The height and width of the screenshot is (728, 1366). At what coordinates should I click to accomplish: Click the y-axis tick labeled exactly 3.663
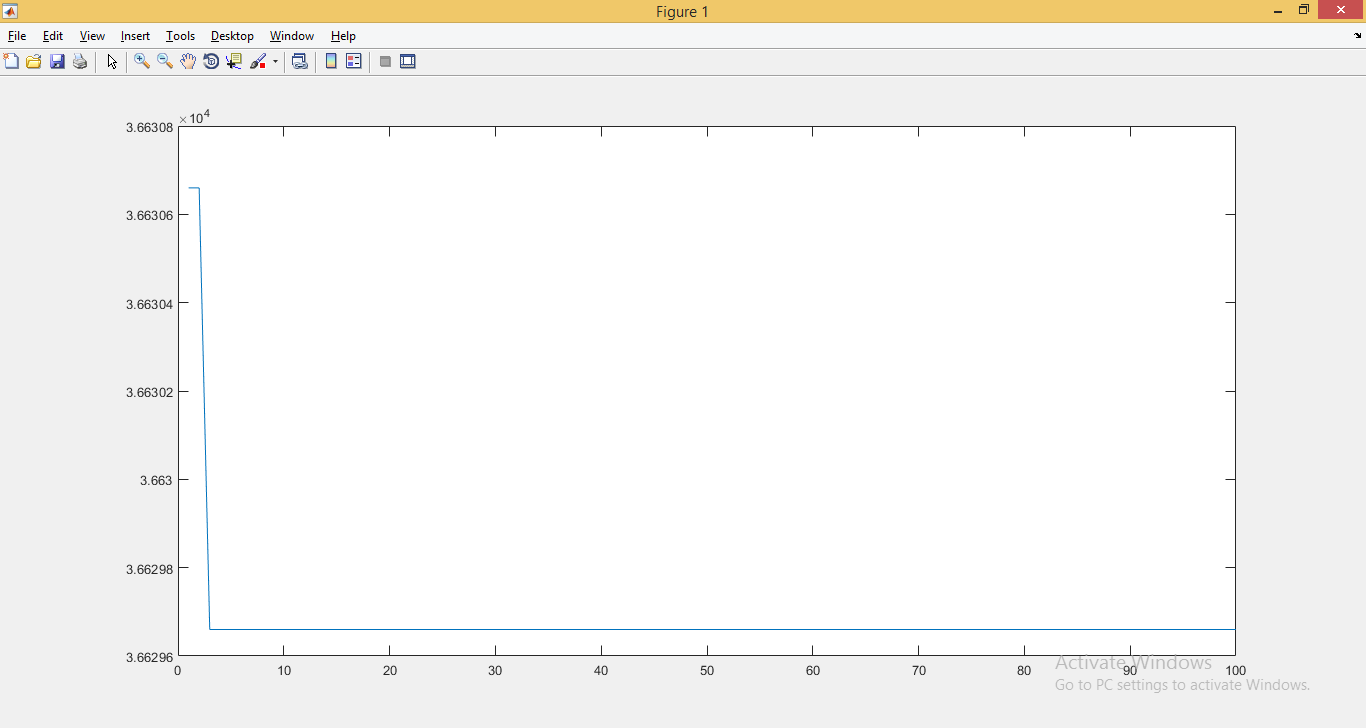pos(155,480)
